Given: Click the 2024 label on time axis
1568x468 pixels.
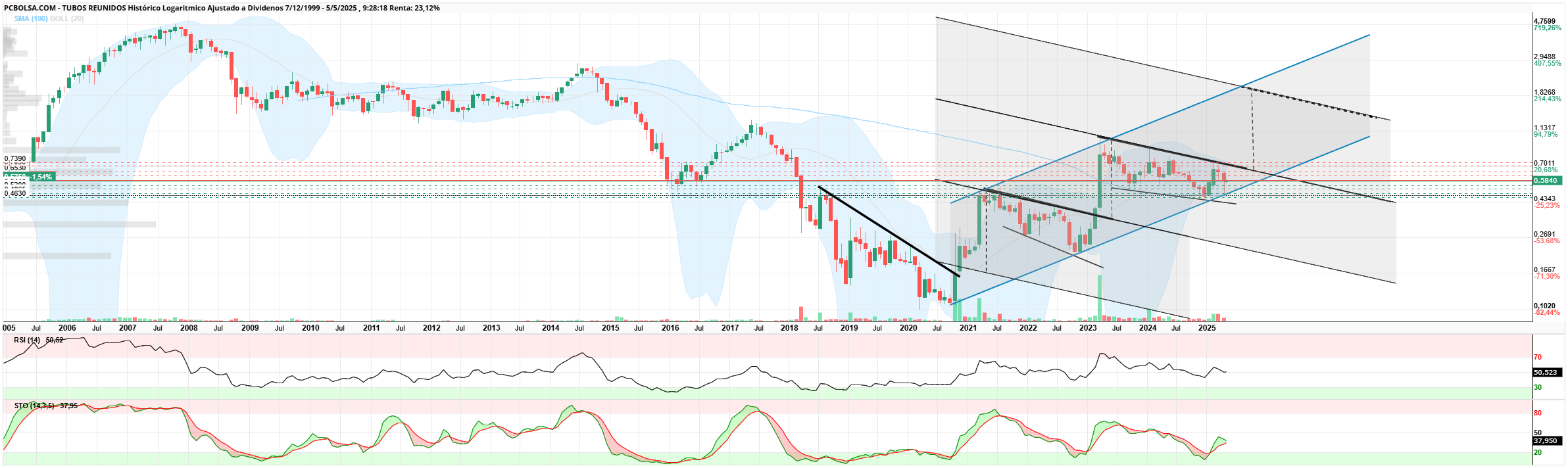Looking at the screenshot, I should point(1148,327).
